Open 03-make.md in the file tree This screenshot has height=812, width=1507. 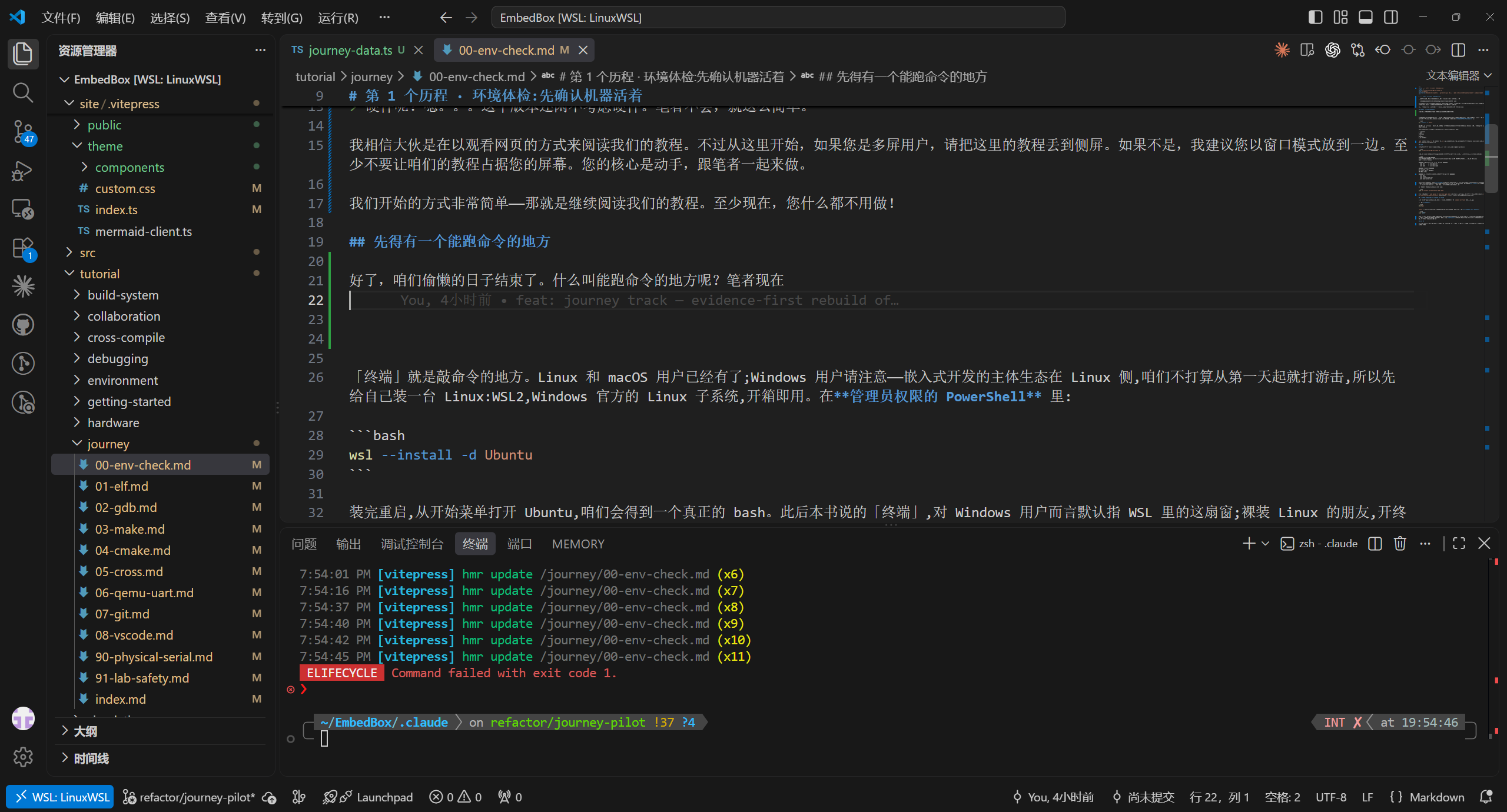pos(159,529)
